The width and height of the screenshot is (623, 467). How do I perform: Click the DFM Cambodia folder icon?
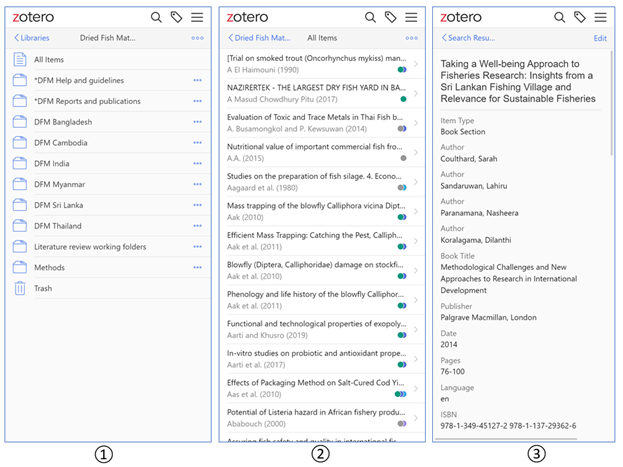[20, 142]
